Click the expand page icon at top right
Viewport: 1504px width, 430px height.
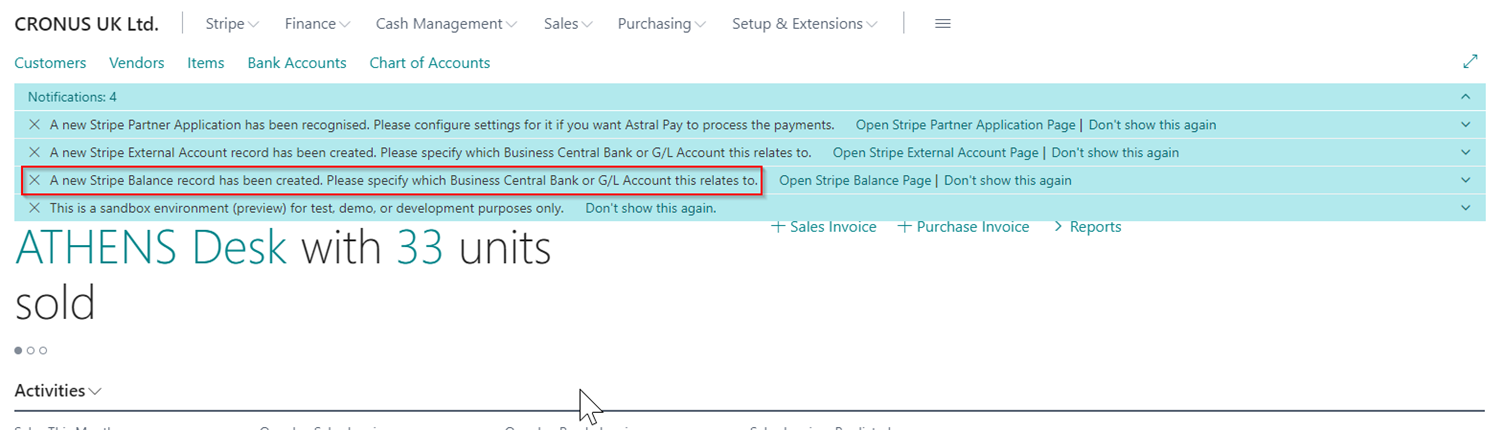pyautogui.click(x=1469, y=62)
